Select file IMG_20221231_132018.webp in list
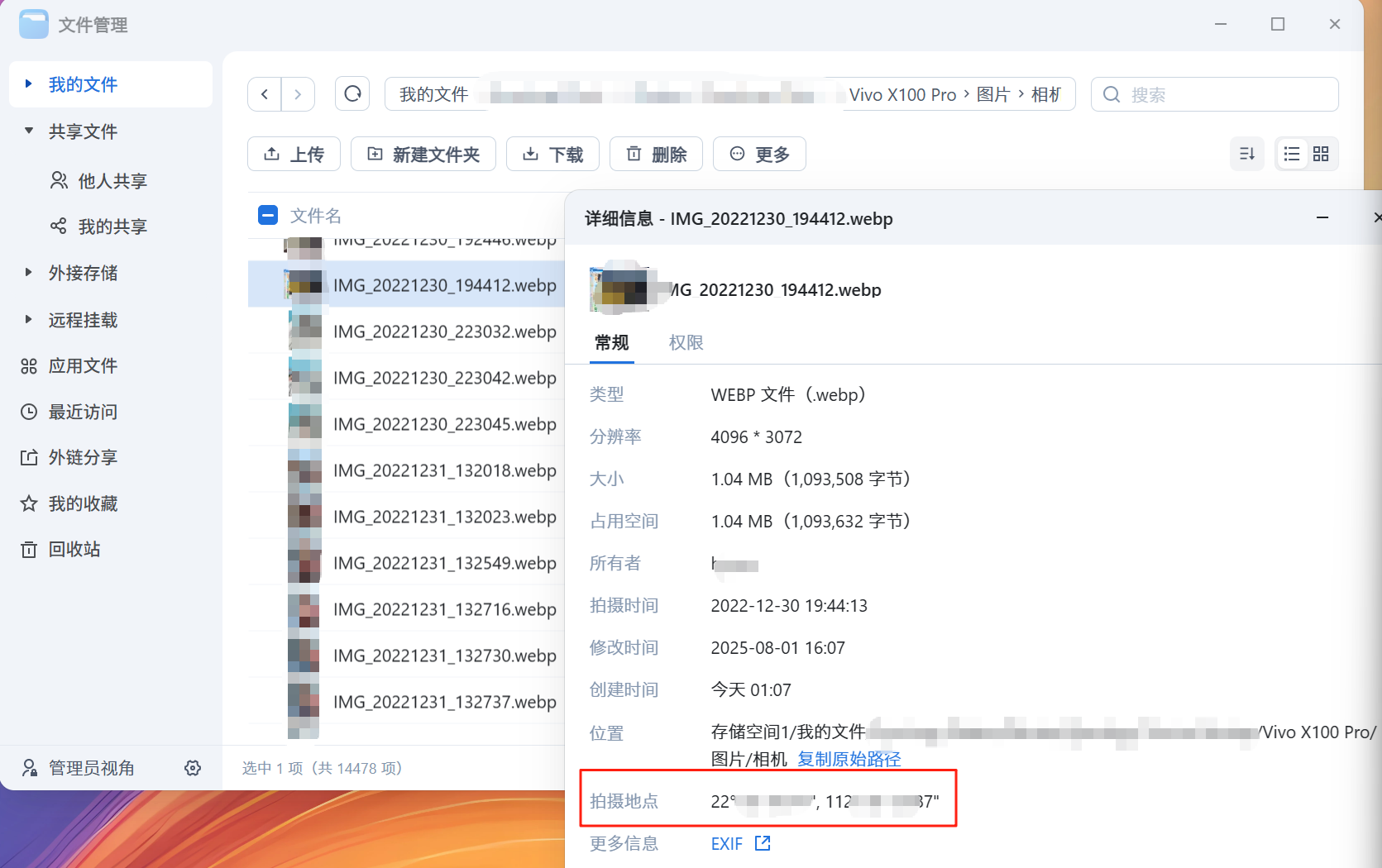1382x868 pixels. [x=444, y=470]
